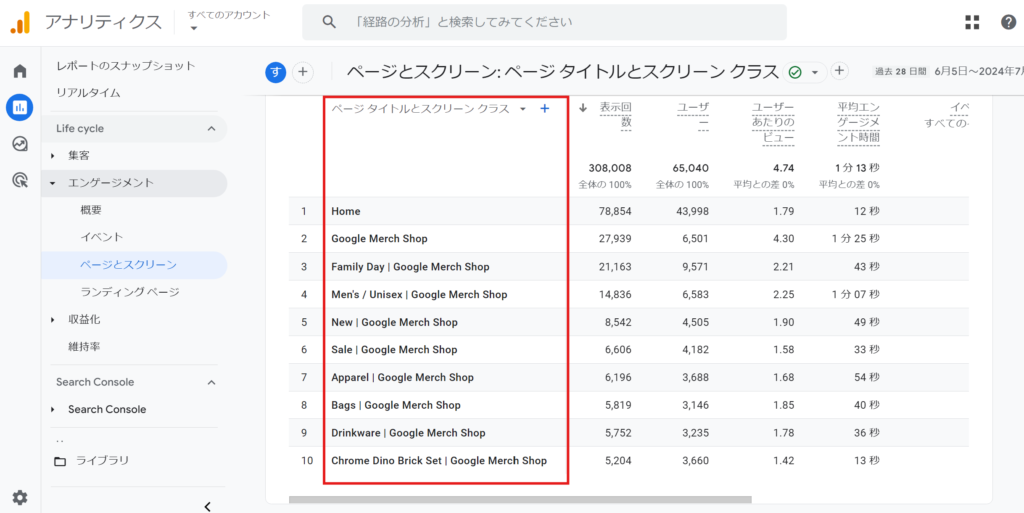Open the Explore icon in left rail
This screenshot has height=513, width=1024.
coord(19,144)
